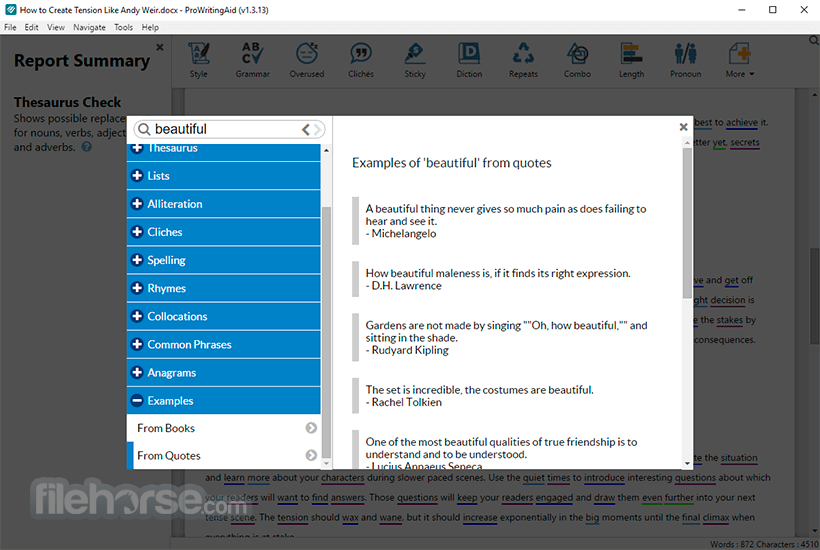Screen dimensions: 820x550
Task: Click the ProWritingAid app icon in title bar
Action: [x=10, y=9]
